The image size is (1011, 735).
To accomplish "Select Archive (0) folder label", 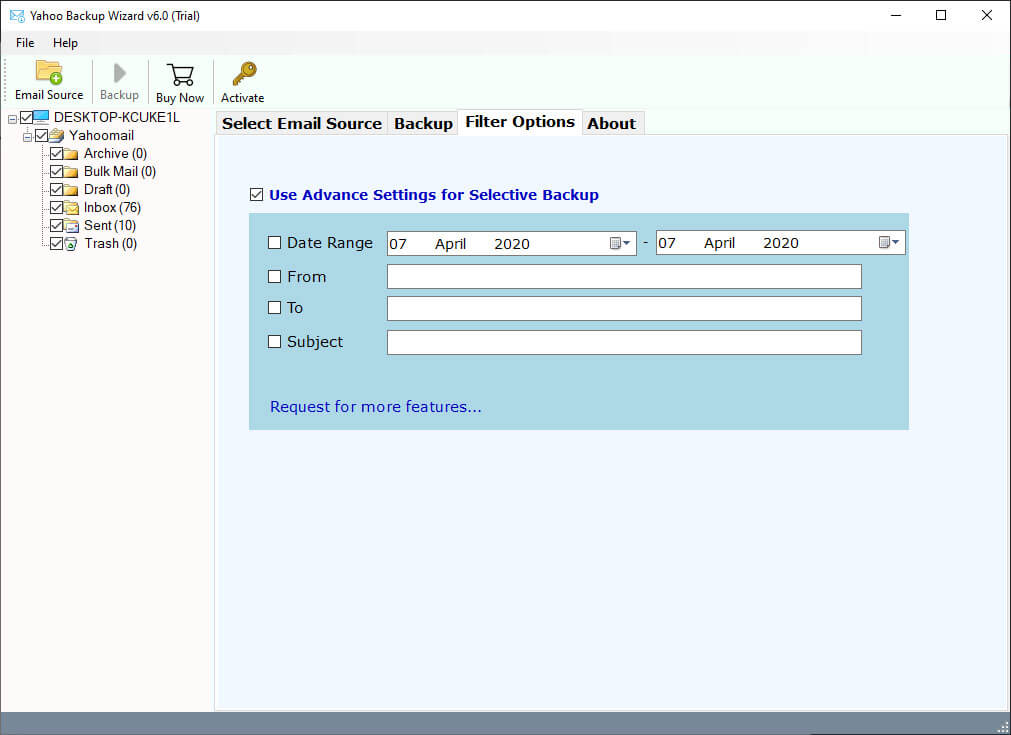I will pyautogui.click(x=115, y=153).
